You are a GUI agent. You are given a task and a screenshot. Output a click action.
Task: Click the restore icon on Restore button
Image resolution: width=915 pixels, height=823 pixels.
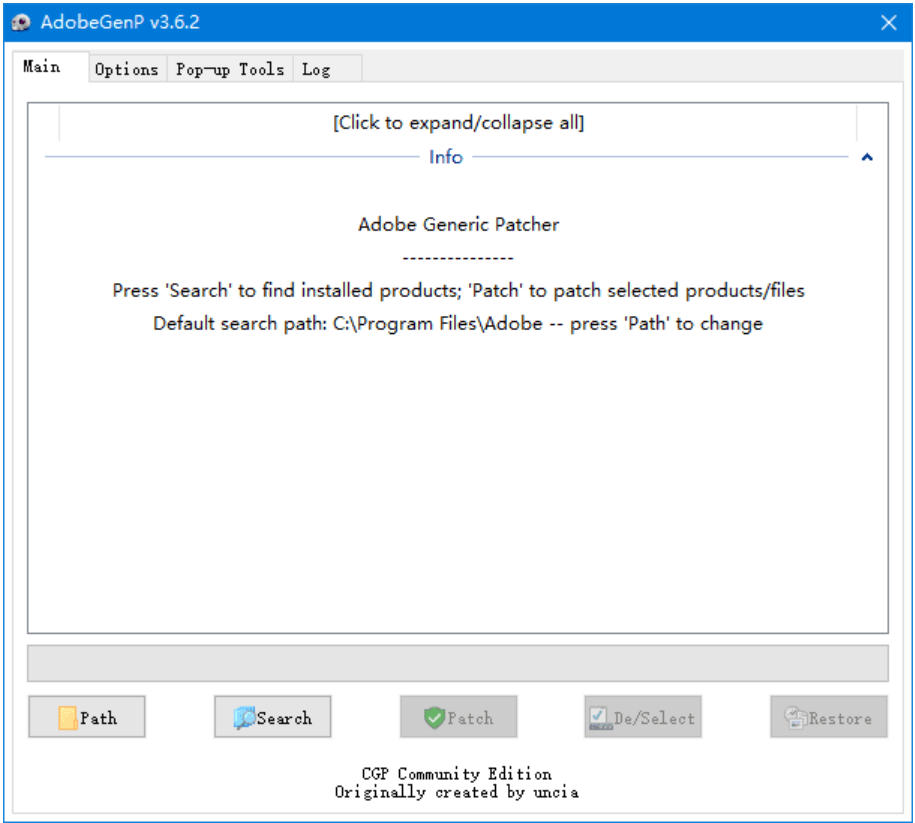(796, 718)
